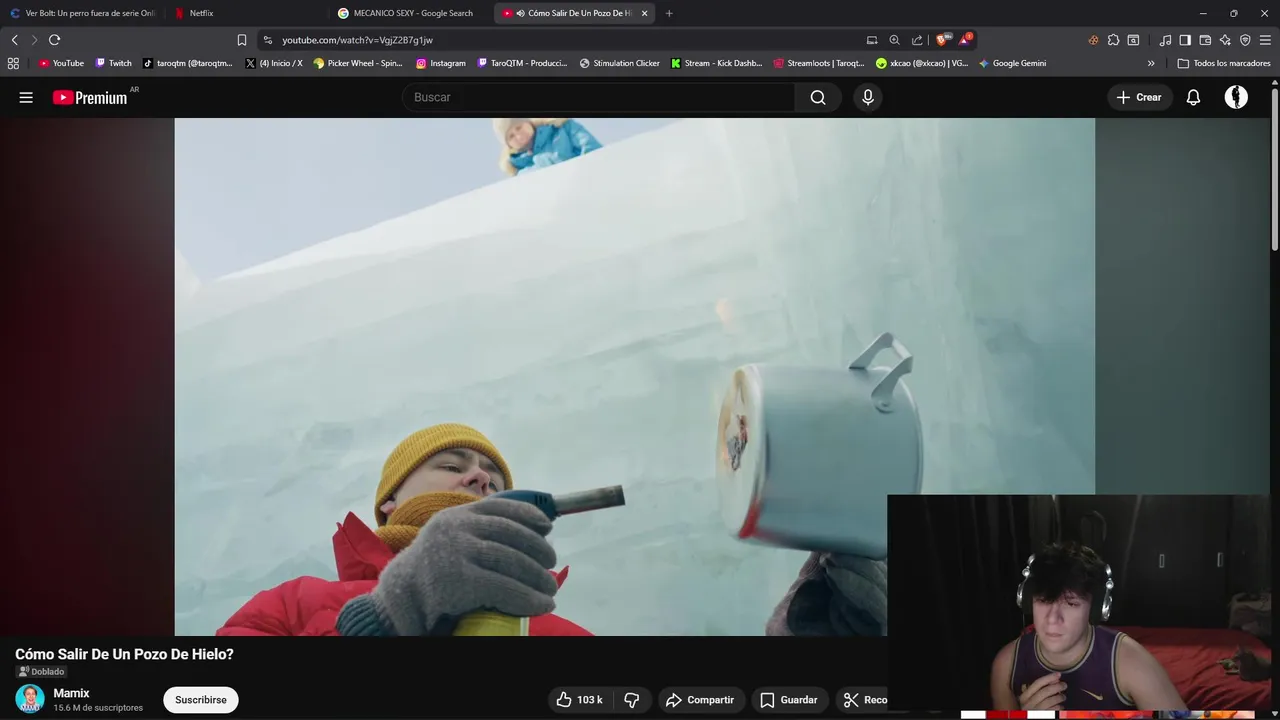Open Instagram bookmark
1280x720 pixels.
441,63
